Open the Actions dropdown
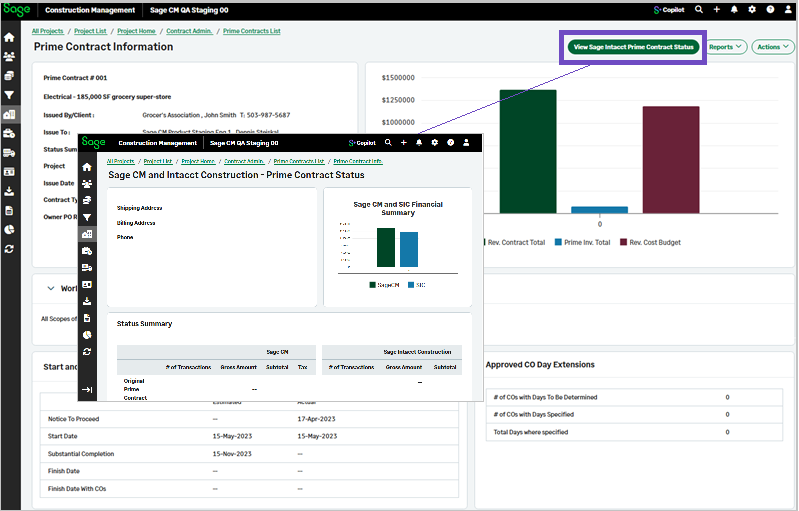The width and height of the screenshot is (799, 511). click(773, 47)
